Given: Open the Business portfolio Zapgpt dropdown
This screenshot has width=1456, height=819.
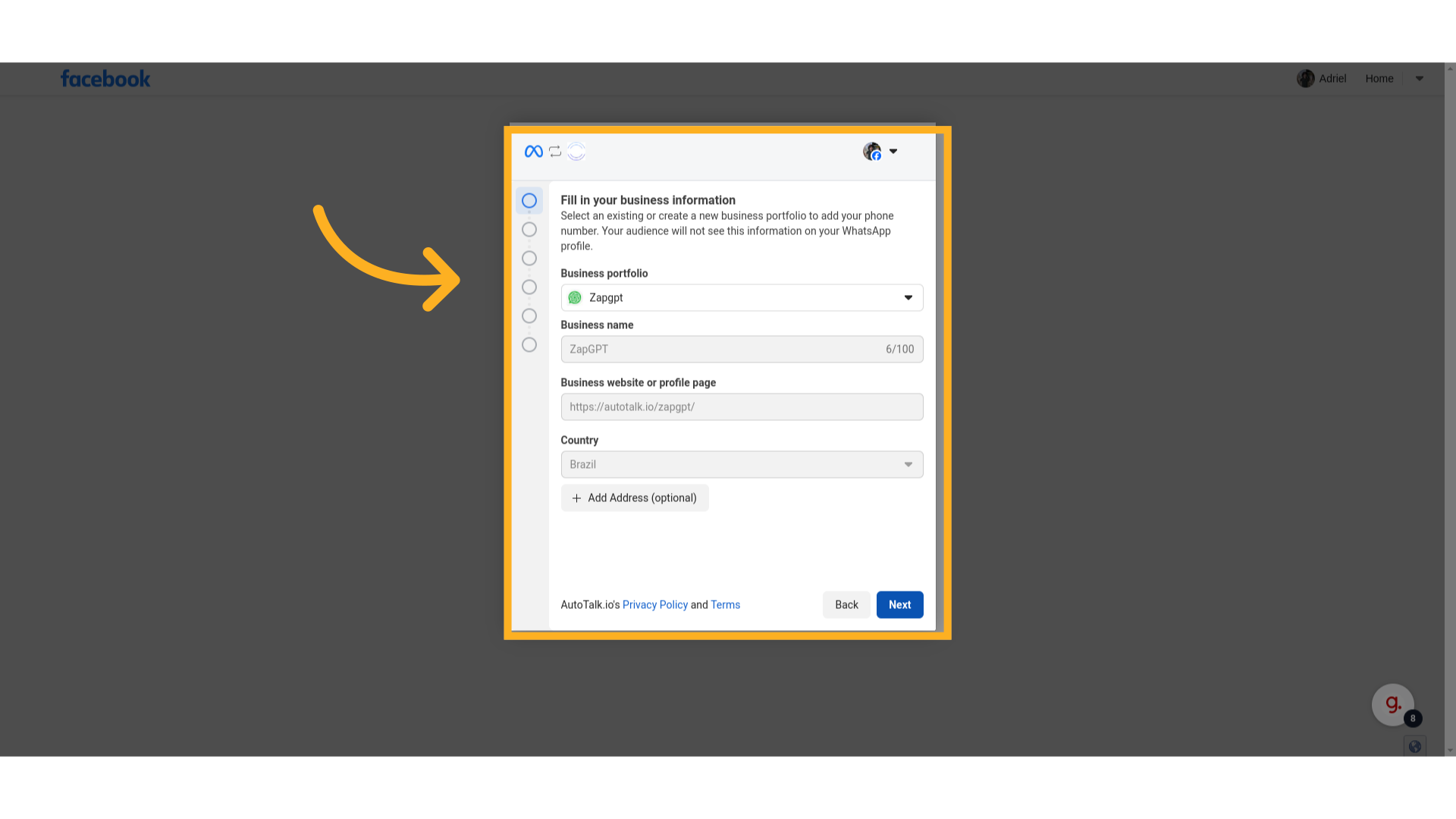Looking at the screenshot, I should tap(742, 298).
